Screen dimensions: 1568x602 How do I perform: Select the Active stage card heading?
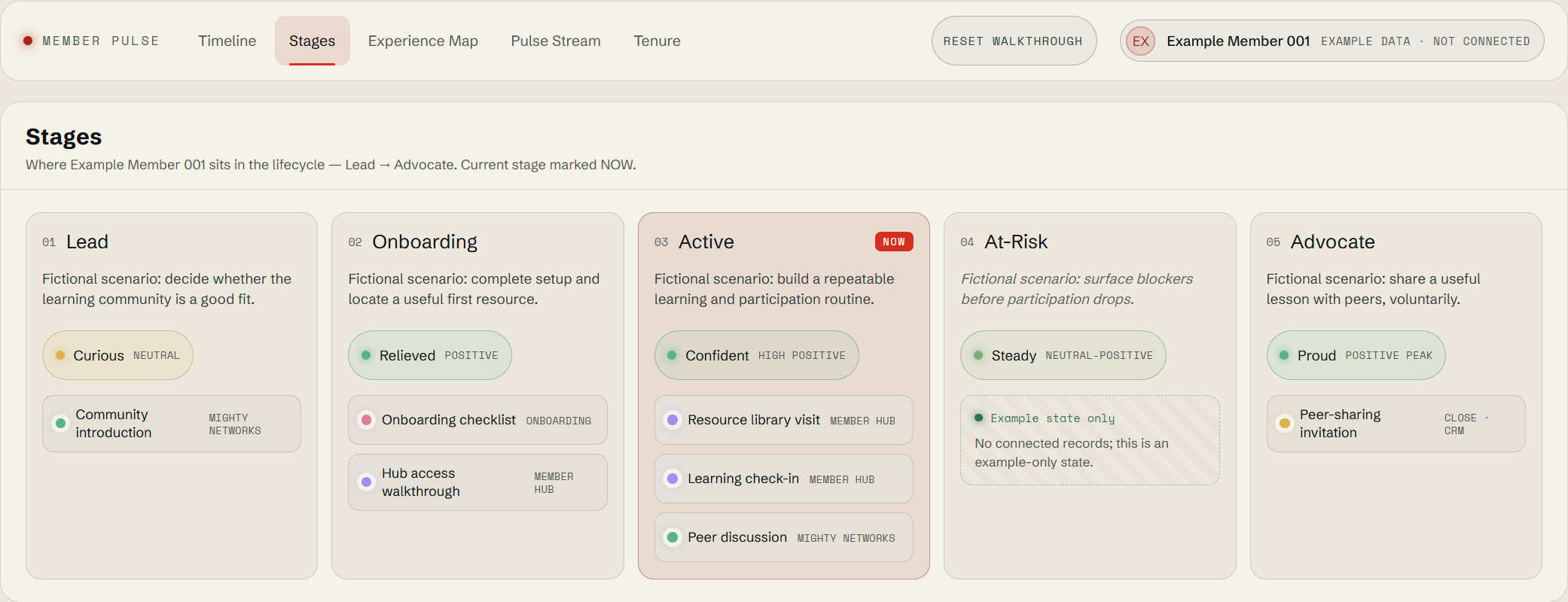pyautogui.click(x=706, y=242)
